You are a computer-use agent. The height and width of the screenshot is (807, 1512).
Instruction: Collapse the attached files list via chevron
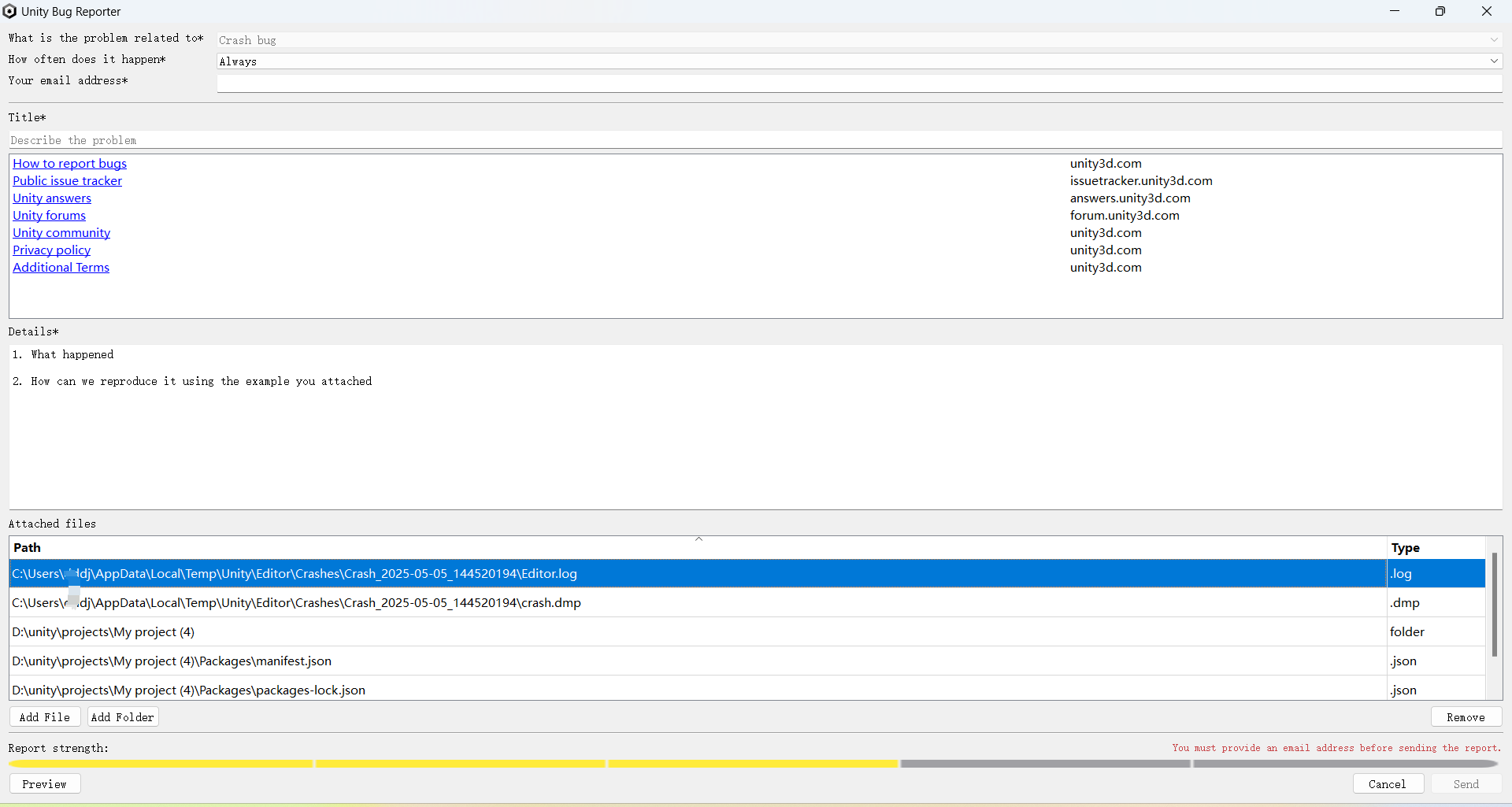(x=699, y=539)
